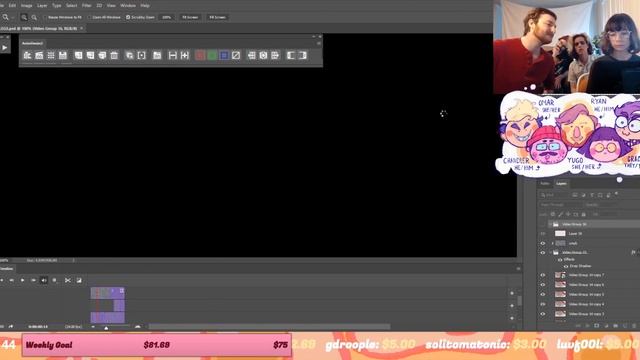
Task: Collapse the Video Group 30 folder
Action: 550,224
